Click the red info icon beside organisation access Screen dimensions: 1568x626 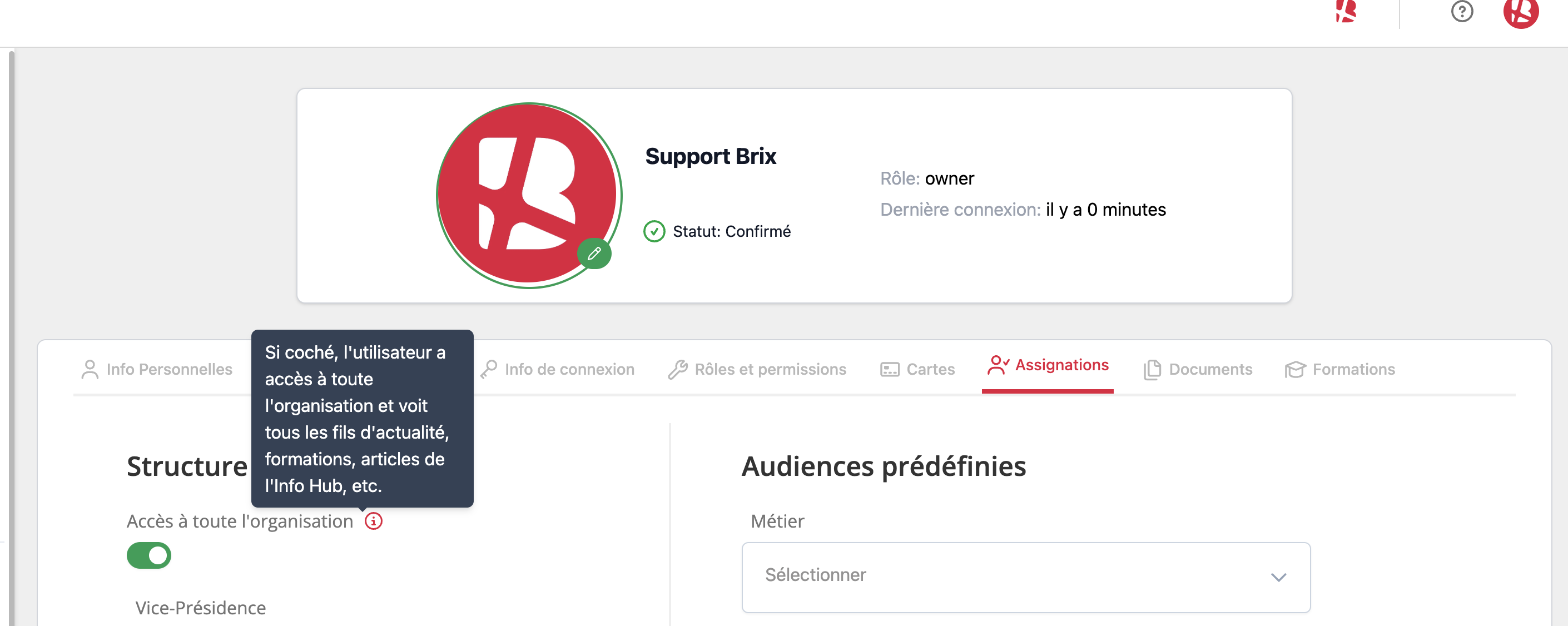pyautogui.click(x=373, y=521)
